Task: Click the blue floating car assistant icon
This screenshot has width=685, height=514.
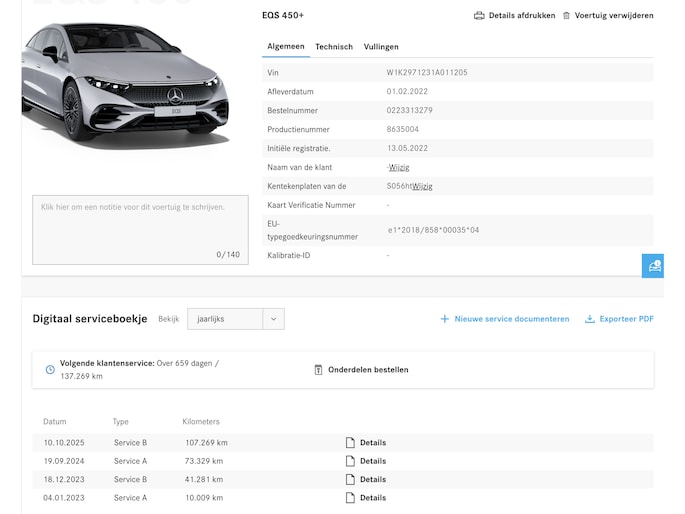Action: (654, 266)
